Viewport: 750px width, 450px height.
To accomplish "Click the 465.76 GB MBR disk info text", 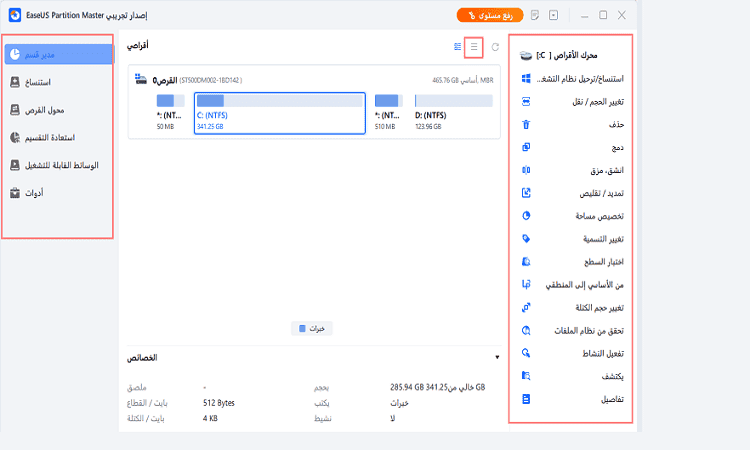I will [463, 80].
